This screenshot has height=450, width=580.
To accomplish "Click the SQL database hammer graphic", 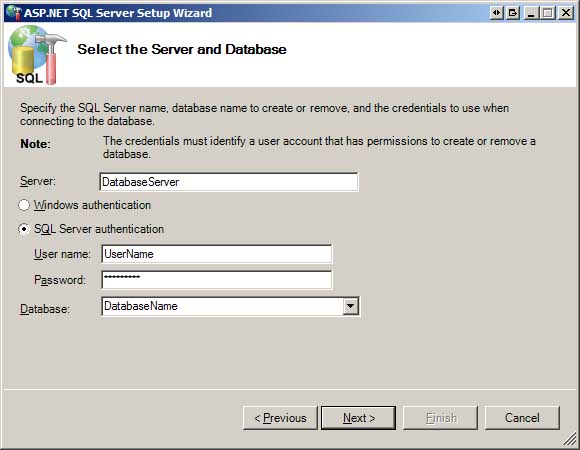I will tap(36, 55).
